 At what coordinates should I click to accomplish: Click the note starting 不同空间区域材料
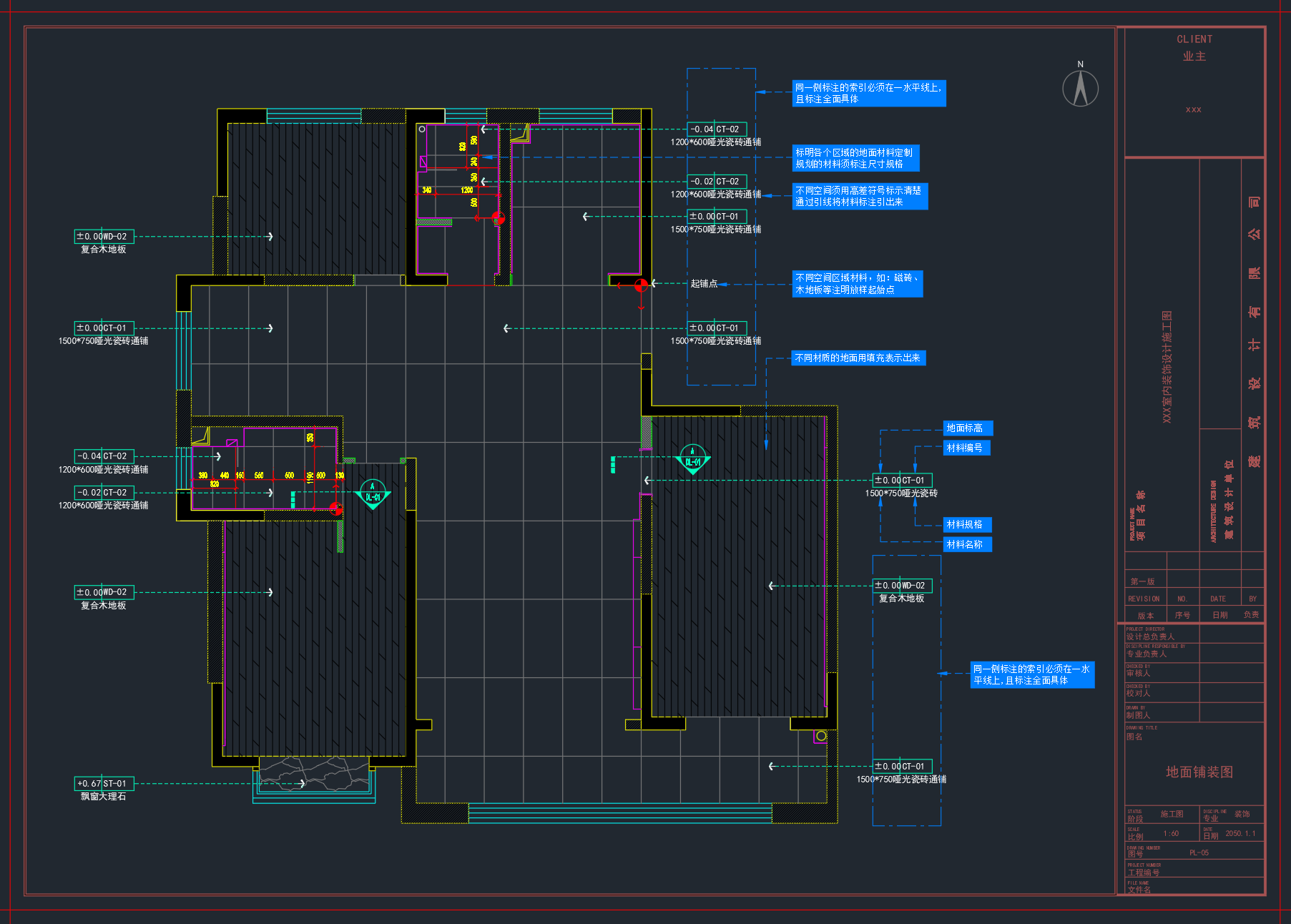(x=858, y=284)
